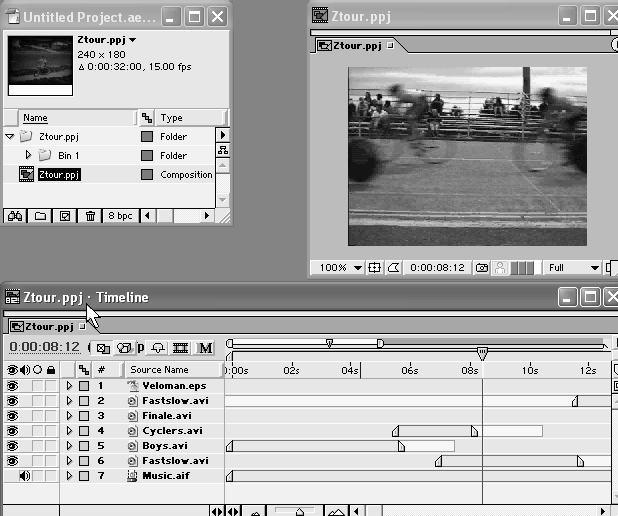Image resolution: width=618 pixels, height=516 pixels.
Task: Click the 8 bpc color depth button
Action: [122, 215]
